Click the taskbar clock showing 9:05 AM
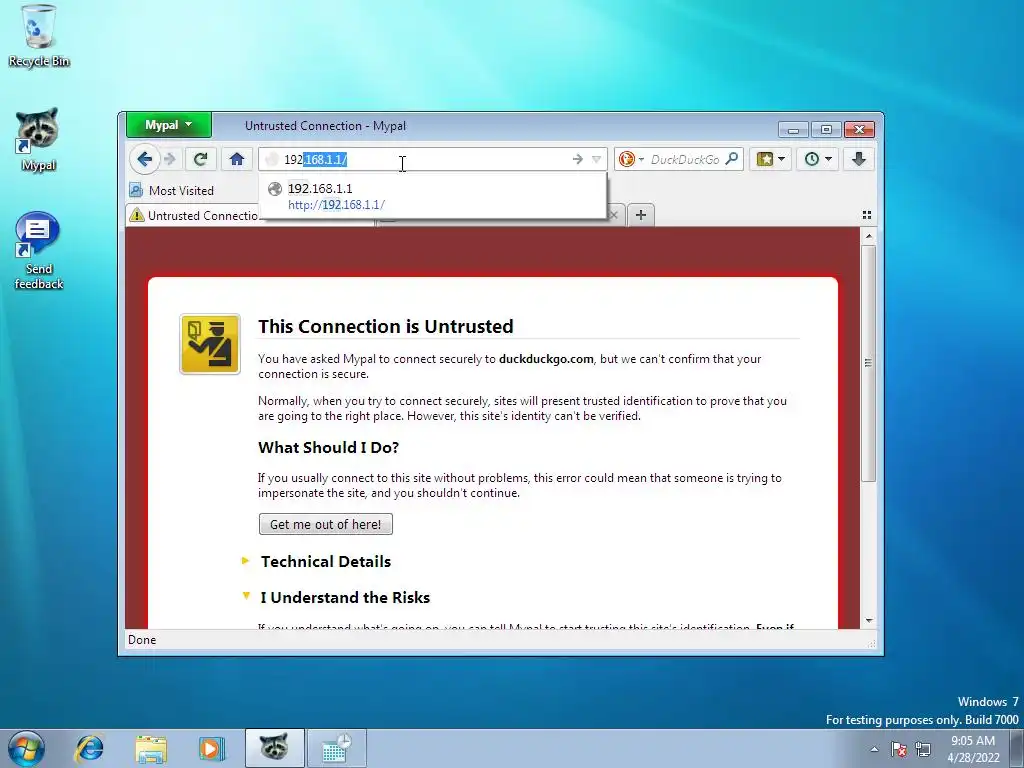This screenshot has width=1024, height=768. point(973,749)
